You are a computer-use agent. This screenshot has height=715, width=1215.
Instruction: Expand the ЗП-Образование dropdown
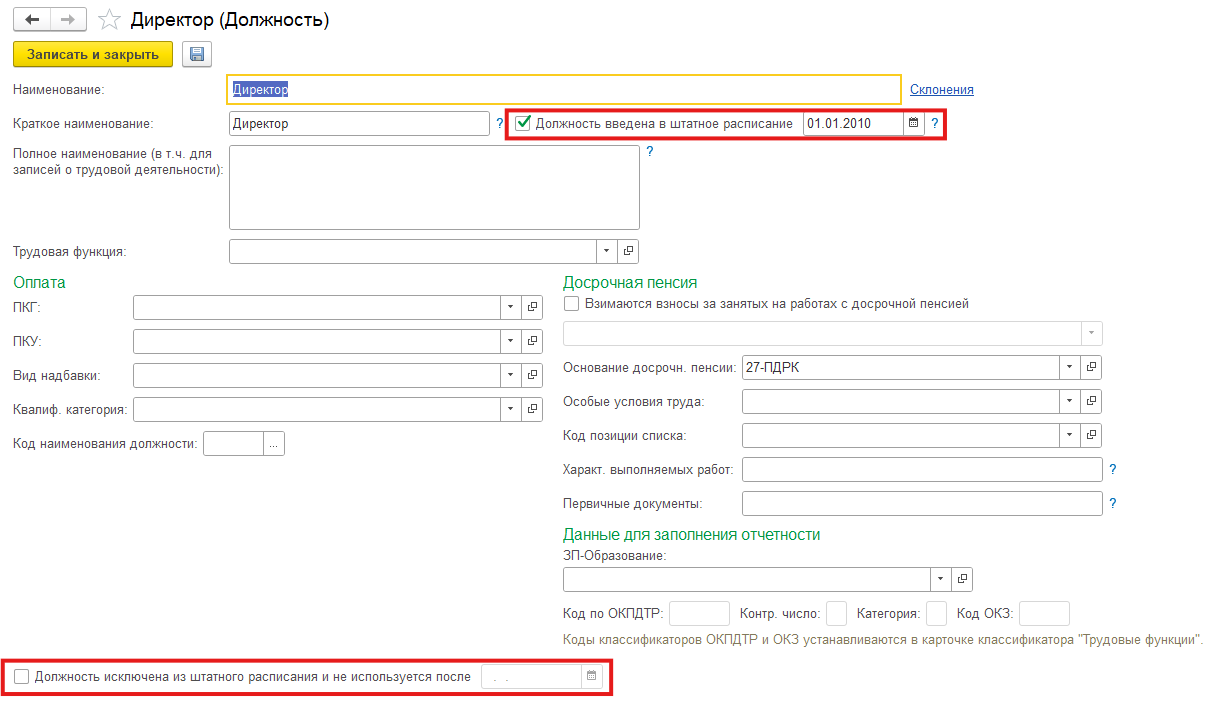tap(941, 579)
